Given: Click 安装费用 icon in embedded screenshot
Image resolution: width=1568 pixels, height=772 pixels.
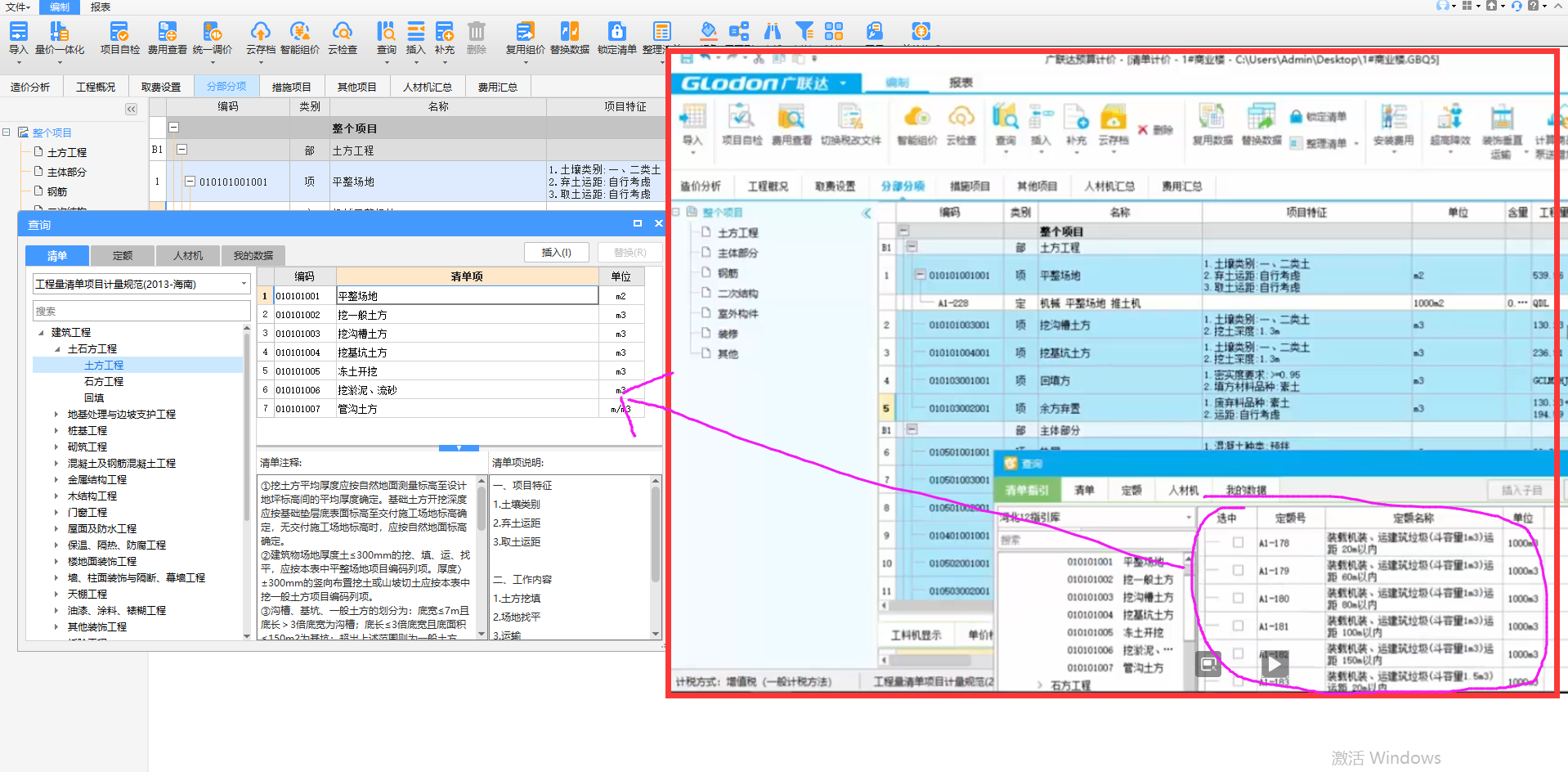Looking at the screenshot, I should (1393, 118).
